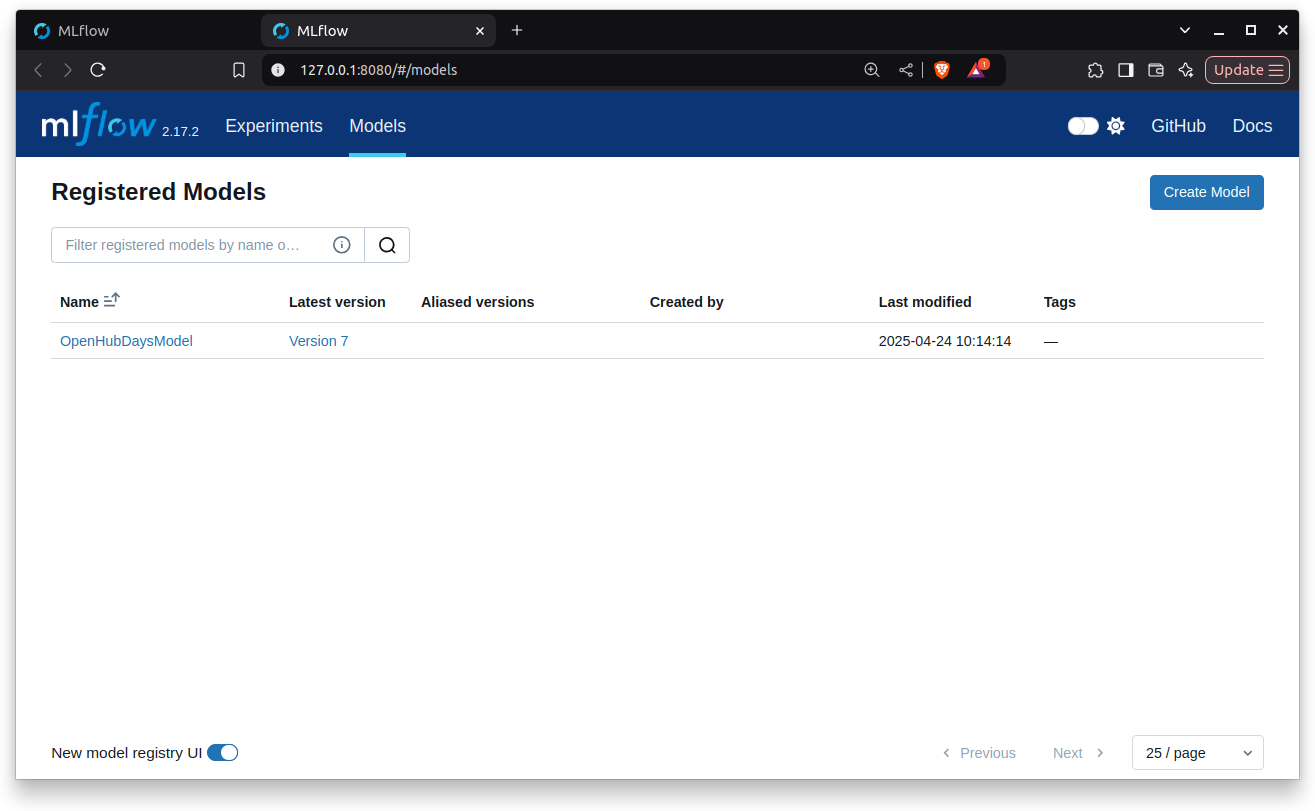The height and width of the screenshot is (811, 1315).
Task: Click the bookmark icon in toolbar
Action: click(x=239, y=70)
